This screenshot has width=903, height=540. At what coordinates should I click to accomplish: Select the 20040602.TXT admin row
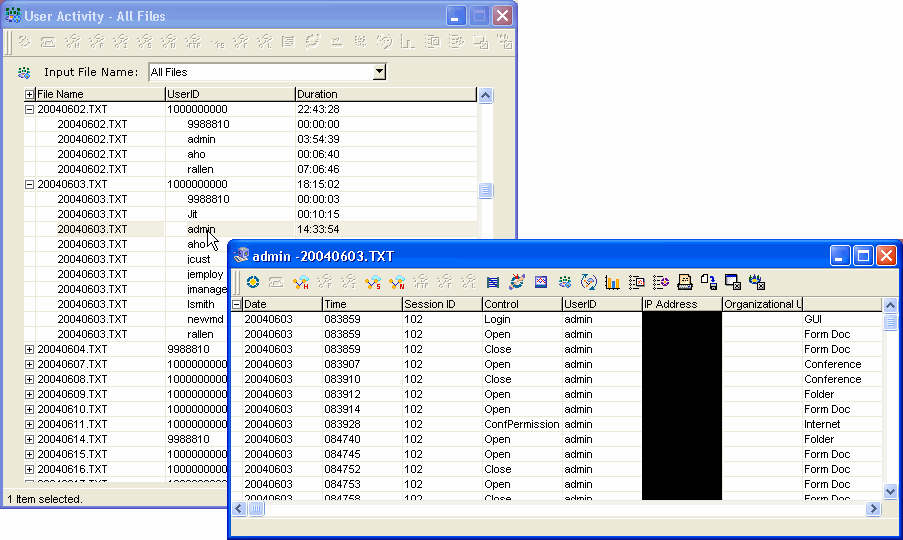(251, 139)
